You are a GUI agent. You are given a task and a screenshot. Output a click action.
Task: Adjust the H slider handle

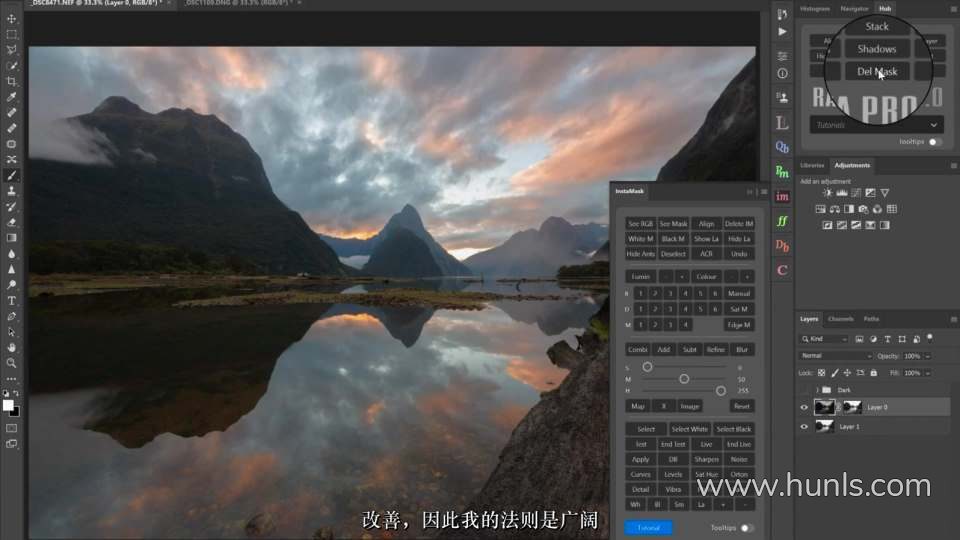click(721, 390)
